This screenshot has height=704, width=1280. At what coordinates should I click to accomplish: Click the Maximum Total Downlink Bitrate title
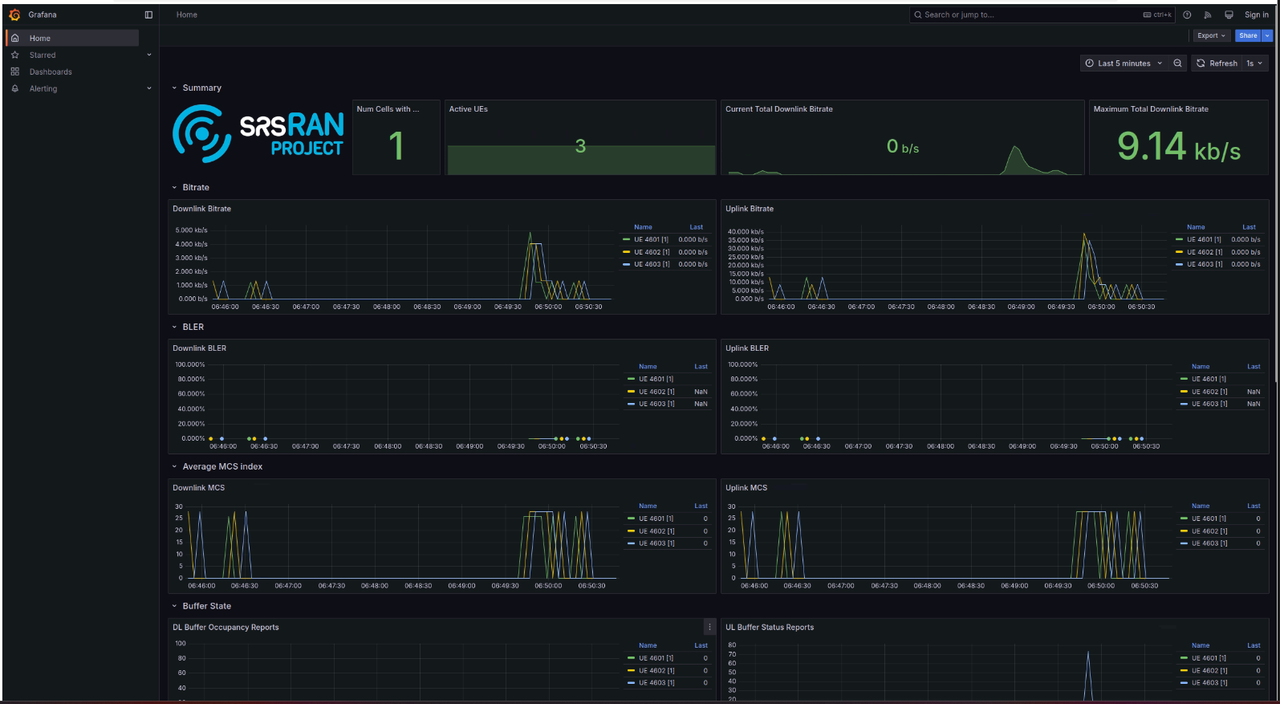click(x=1151, y=109)
